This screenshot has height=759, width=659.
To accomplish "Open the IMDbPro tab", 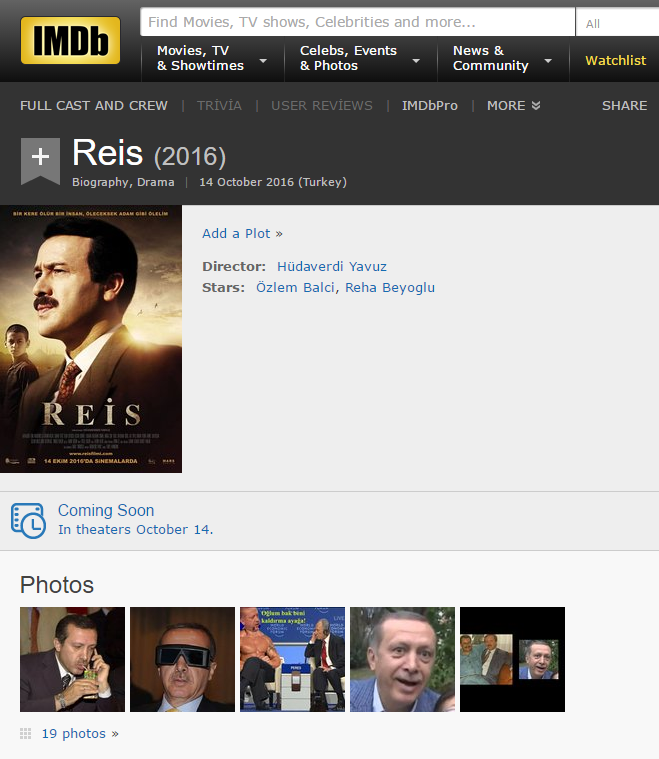I will coord(429,106).
